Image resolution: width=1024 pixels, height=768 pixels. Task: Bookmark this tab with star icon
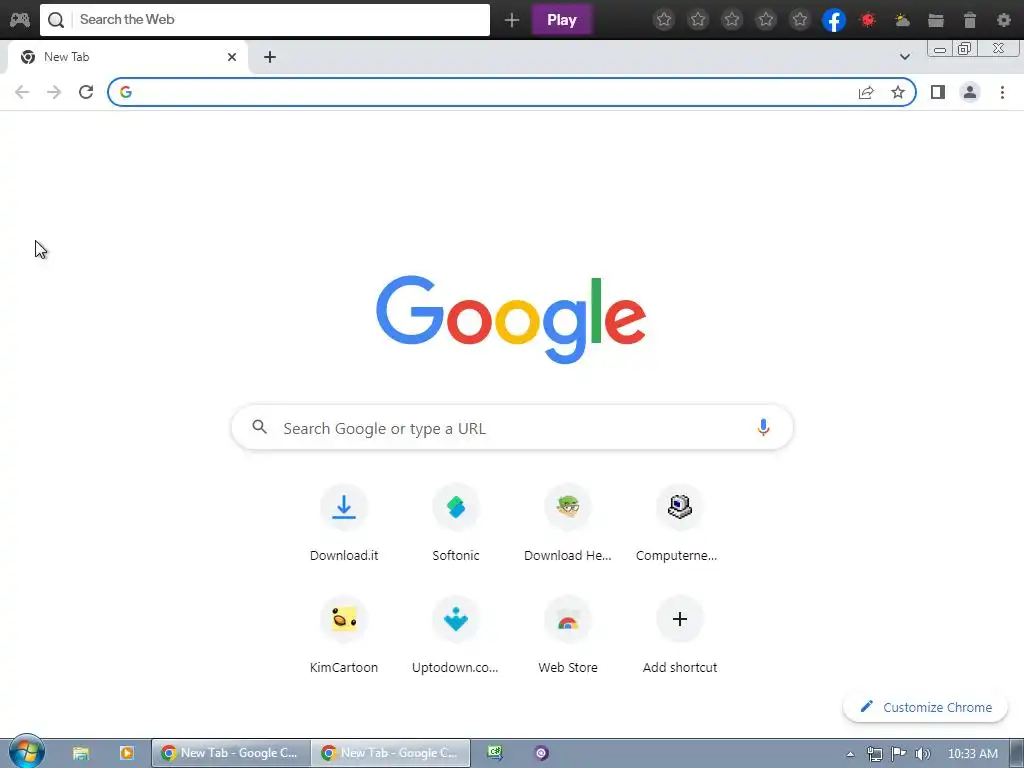point(898,92)
